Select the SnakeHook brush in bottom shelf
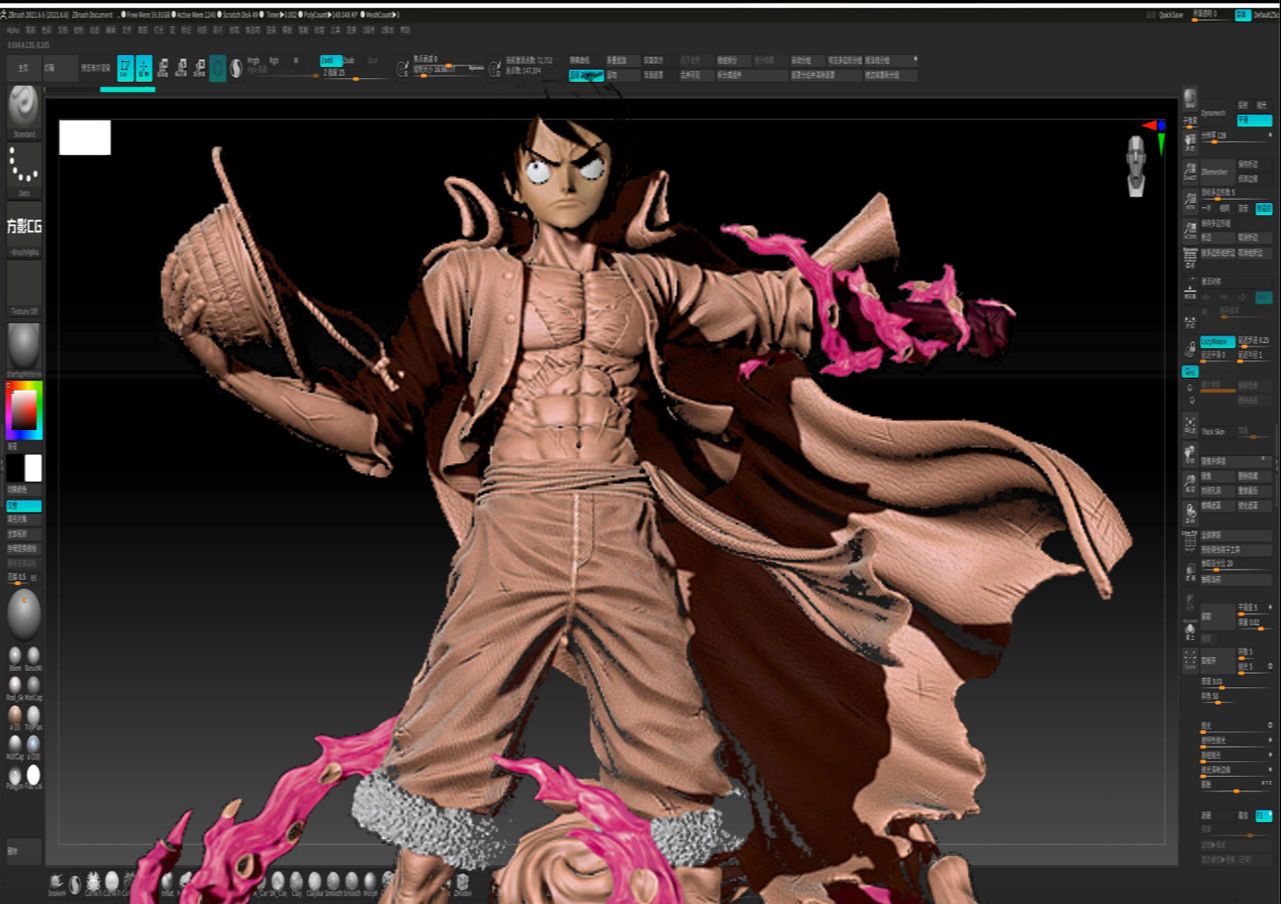This screenshot has width=1281, height=904. point(57,883)
